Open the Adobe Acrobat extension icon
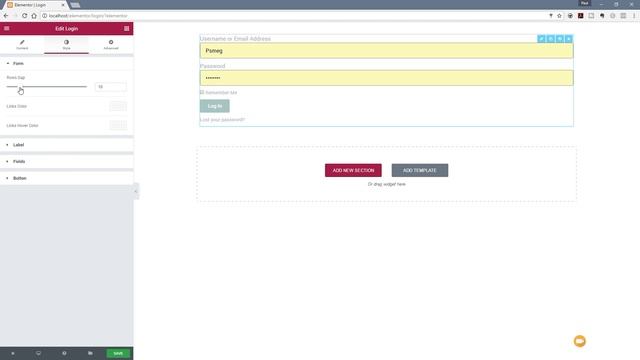 (x=580, y=16)
